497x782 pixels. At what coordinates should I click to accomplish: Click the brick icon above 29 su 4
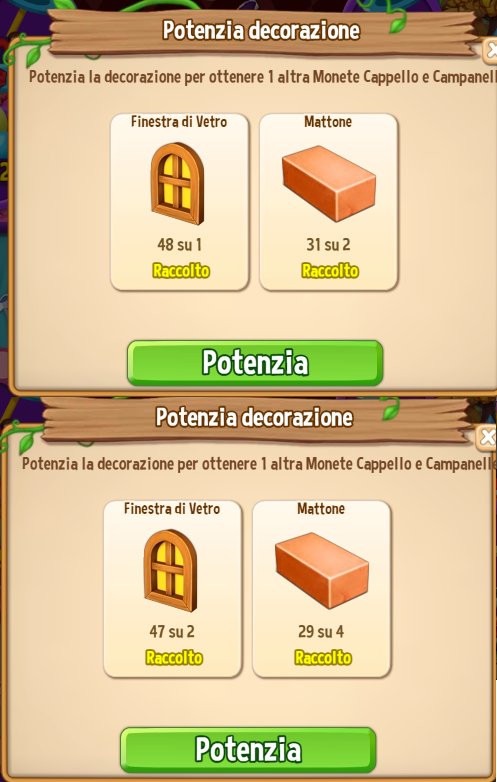point(322,570)
